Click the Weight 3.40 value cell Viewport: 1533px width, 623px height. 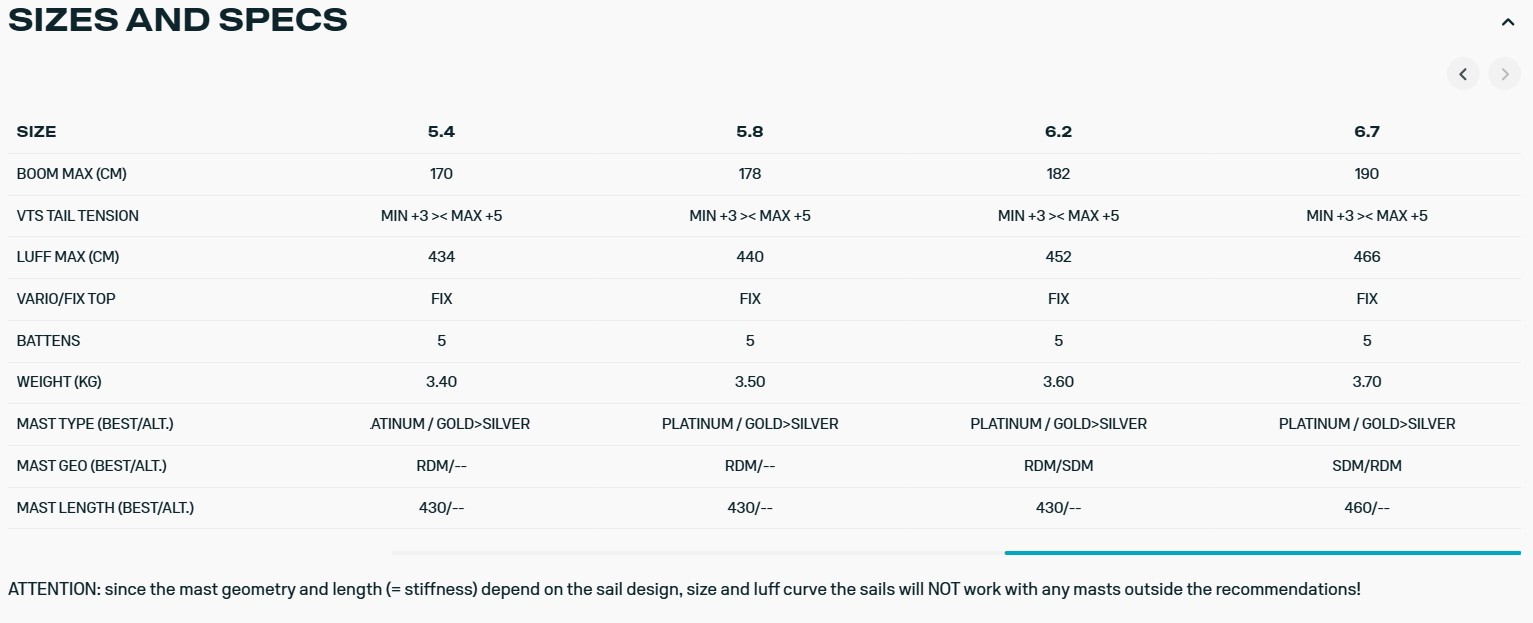(441, 382)
